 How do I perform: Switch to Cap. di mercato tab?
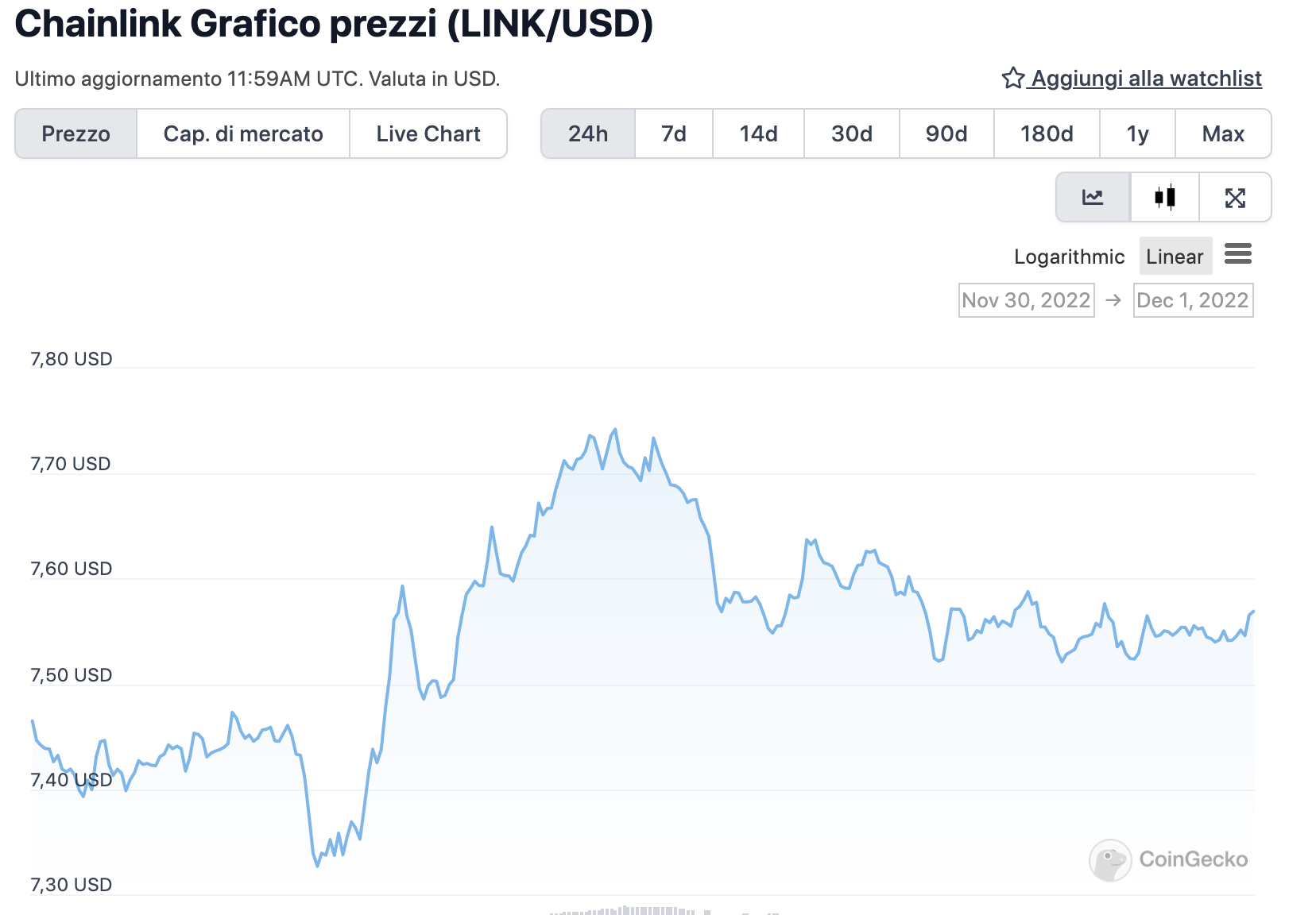pyautogui.click(x=243, y=133)
